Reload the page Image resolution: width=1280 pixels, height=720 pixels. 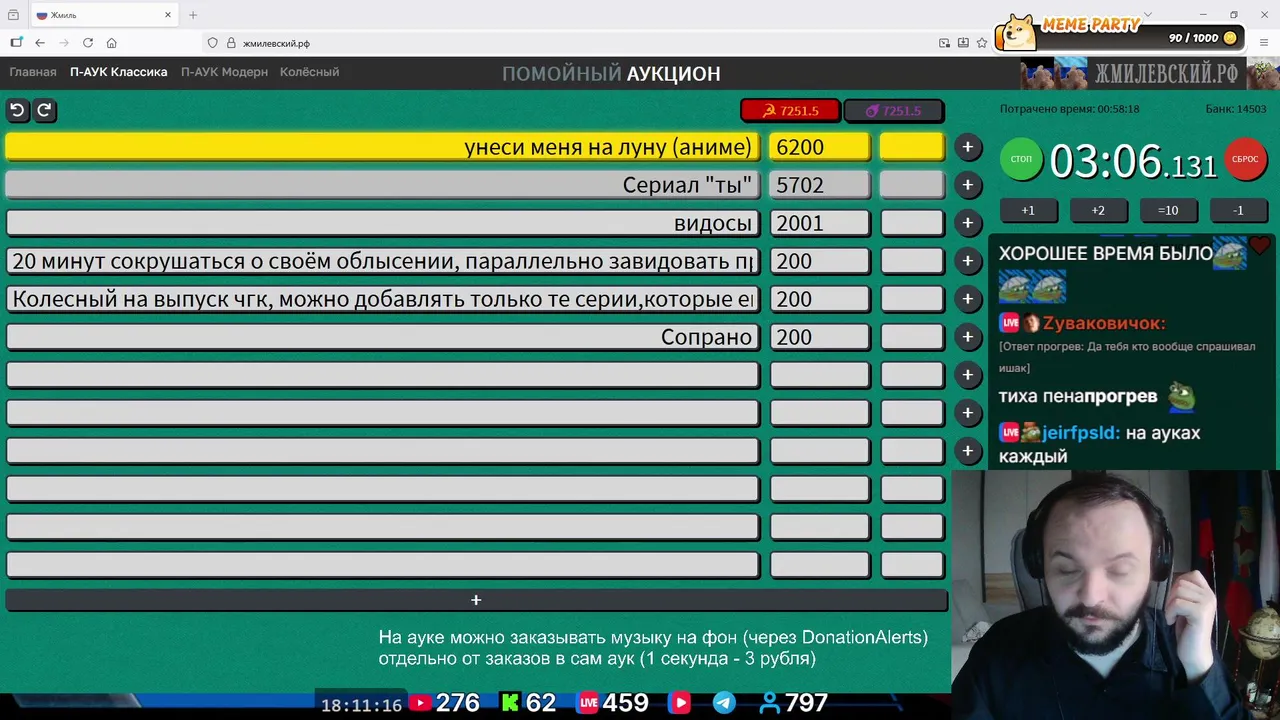click(x=88, y=43)
